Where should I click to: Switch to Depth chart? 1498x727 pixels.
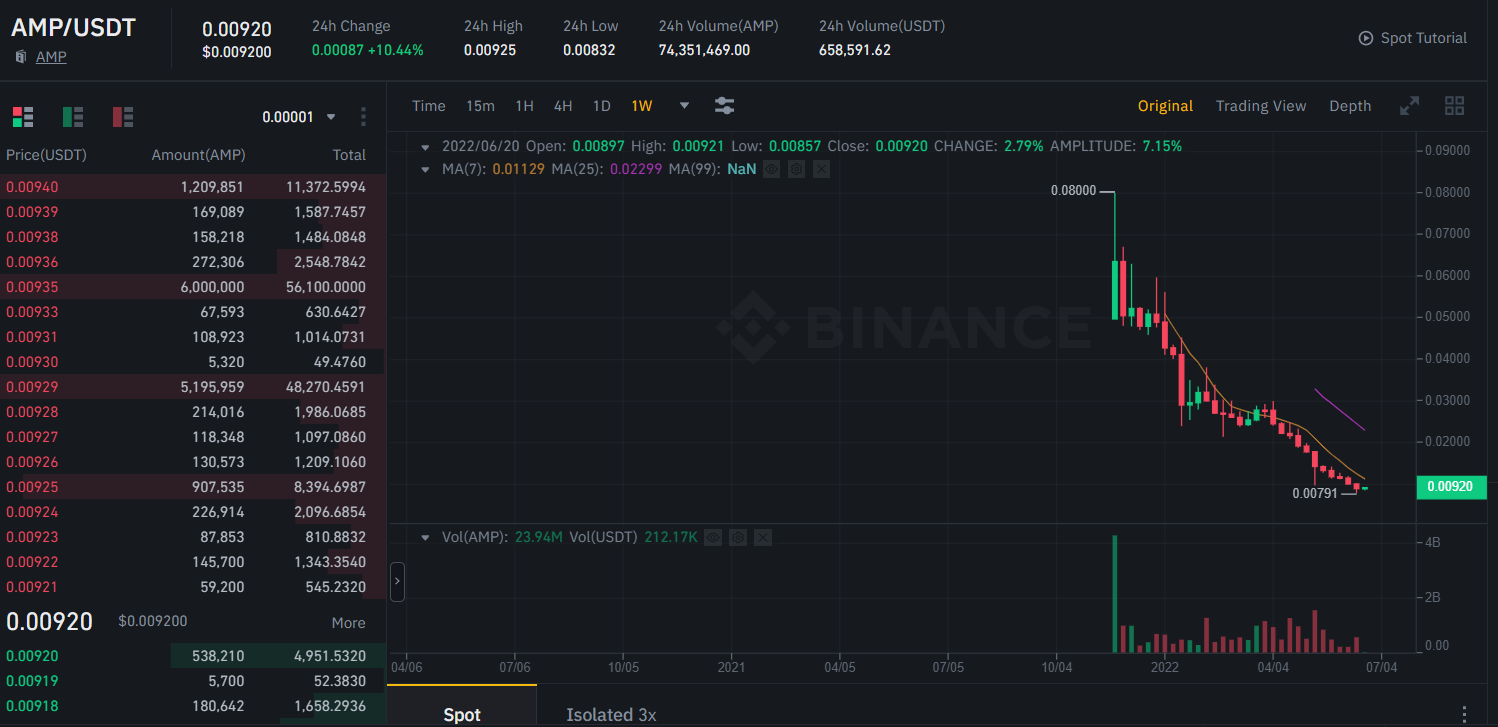(1350, 106)
